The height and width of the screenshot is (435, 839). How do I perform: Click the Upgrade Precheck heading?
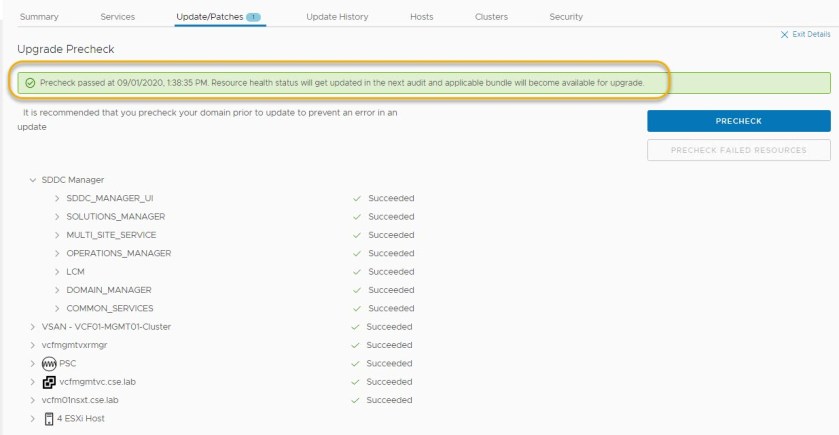click(x=66, y=49)
